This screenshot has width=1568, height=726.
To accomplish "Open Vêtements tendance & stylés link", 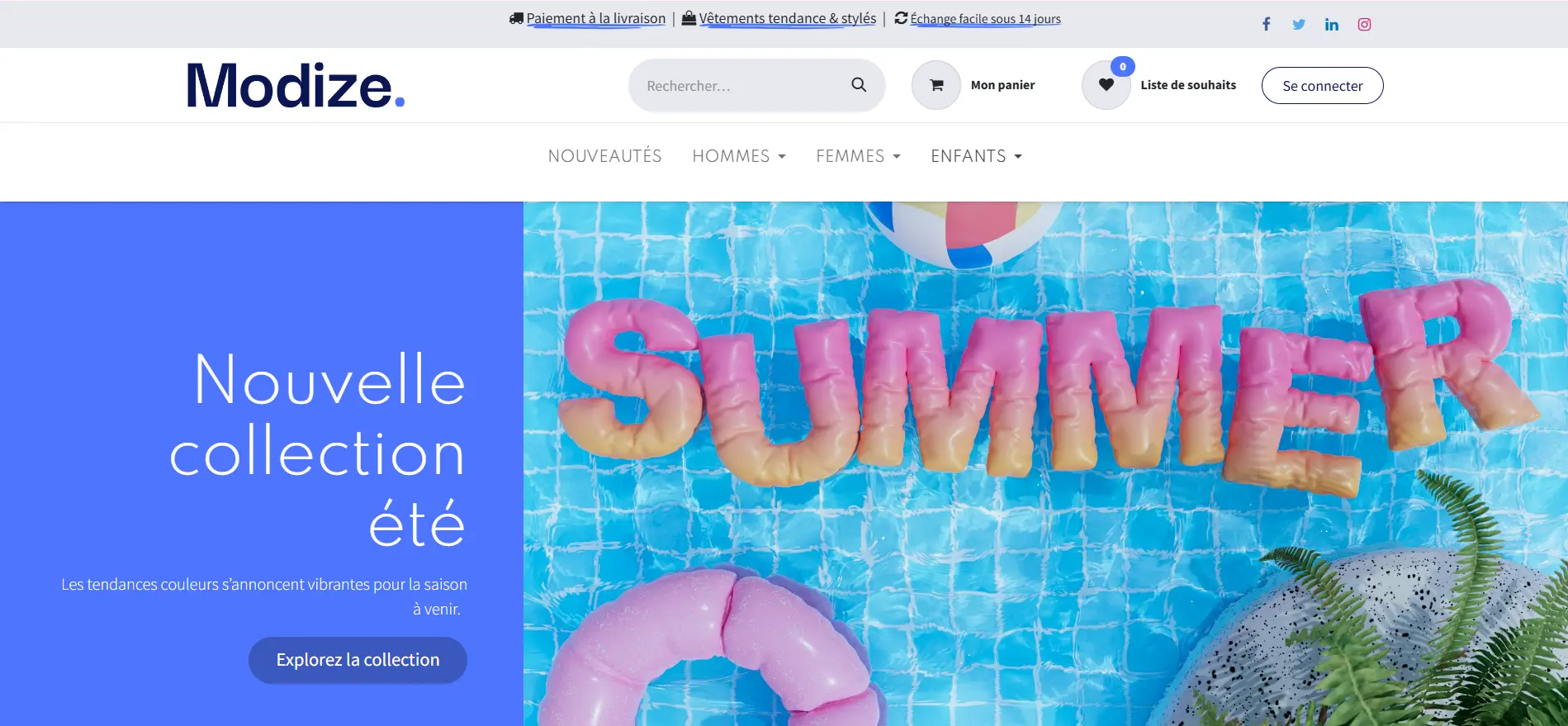I will click(787, 18).
